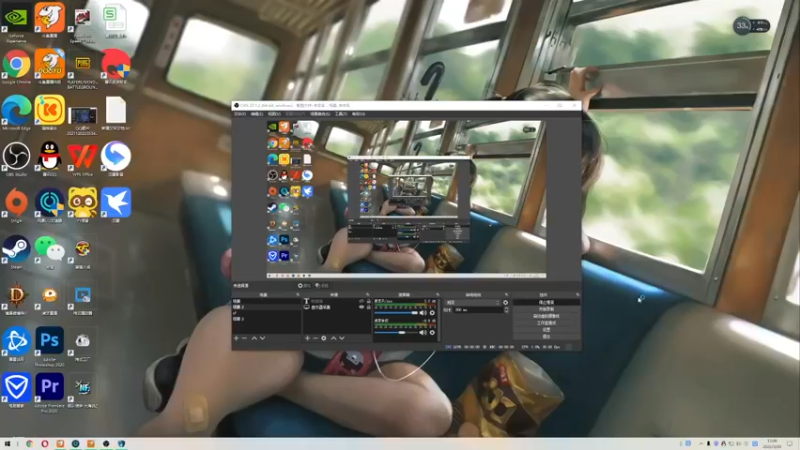Open the PUBG Battlegrounds desktop shortcut
This screenshot has height=450, width=800.
point(82,70)
